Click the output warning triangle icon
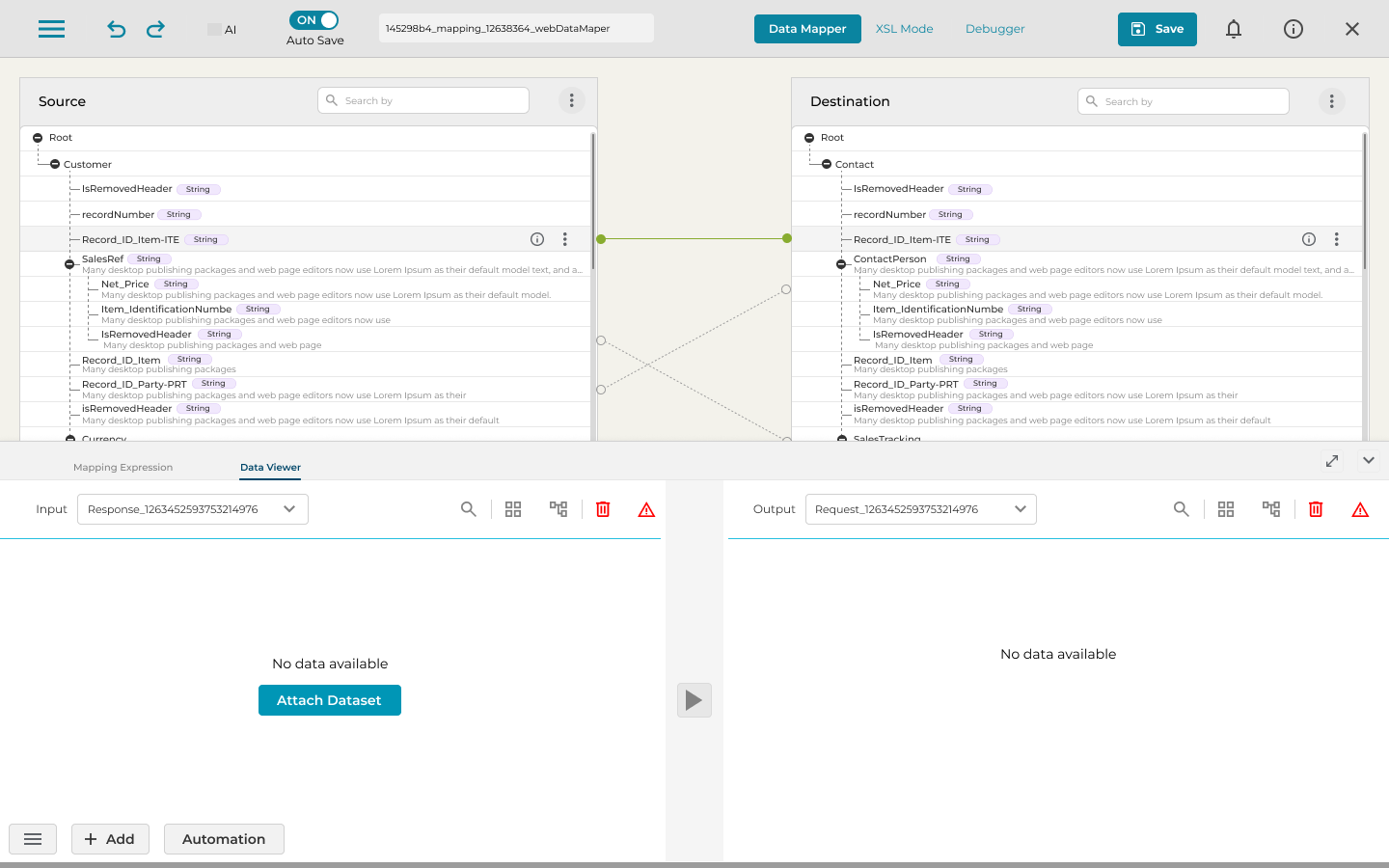The width and height of the screenshot is (1389, 868). [1360, 509]
